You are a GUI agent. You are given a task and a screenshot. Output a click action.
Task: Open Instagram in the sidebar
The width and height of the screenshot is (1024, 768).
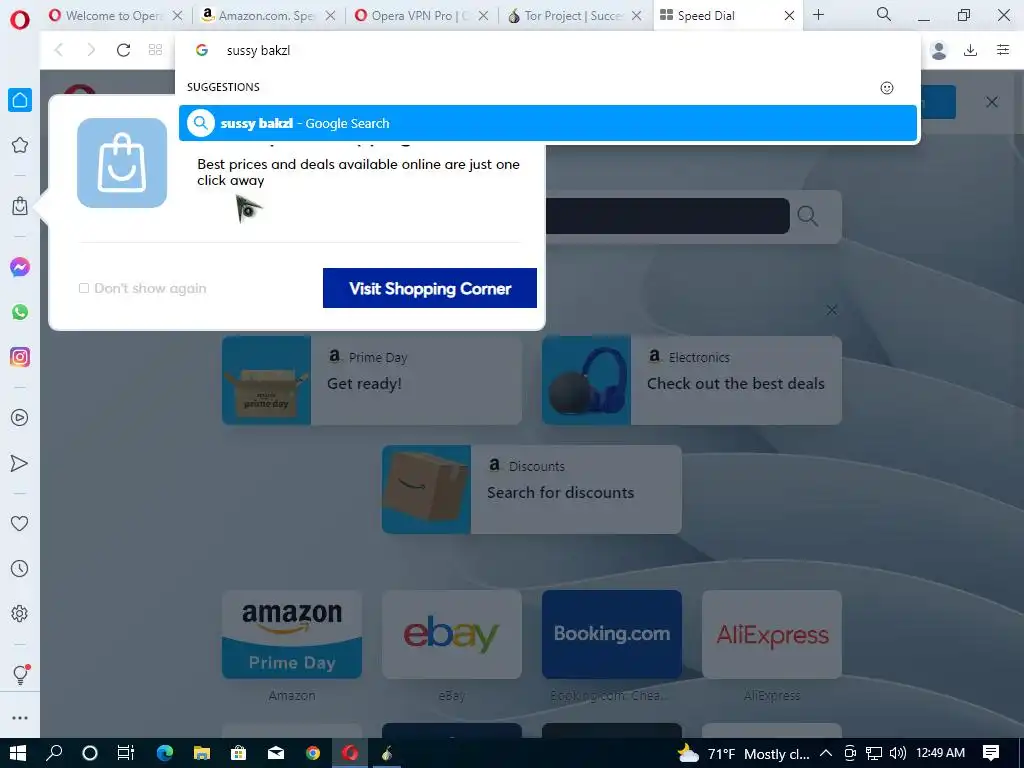click(20, 357)
